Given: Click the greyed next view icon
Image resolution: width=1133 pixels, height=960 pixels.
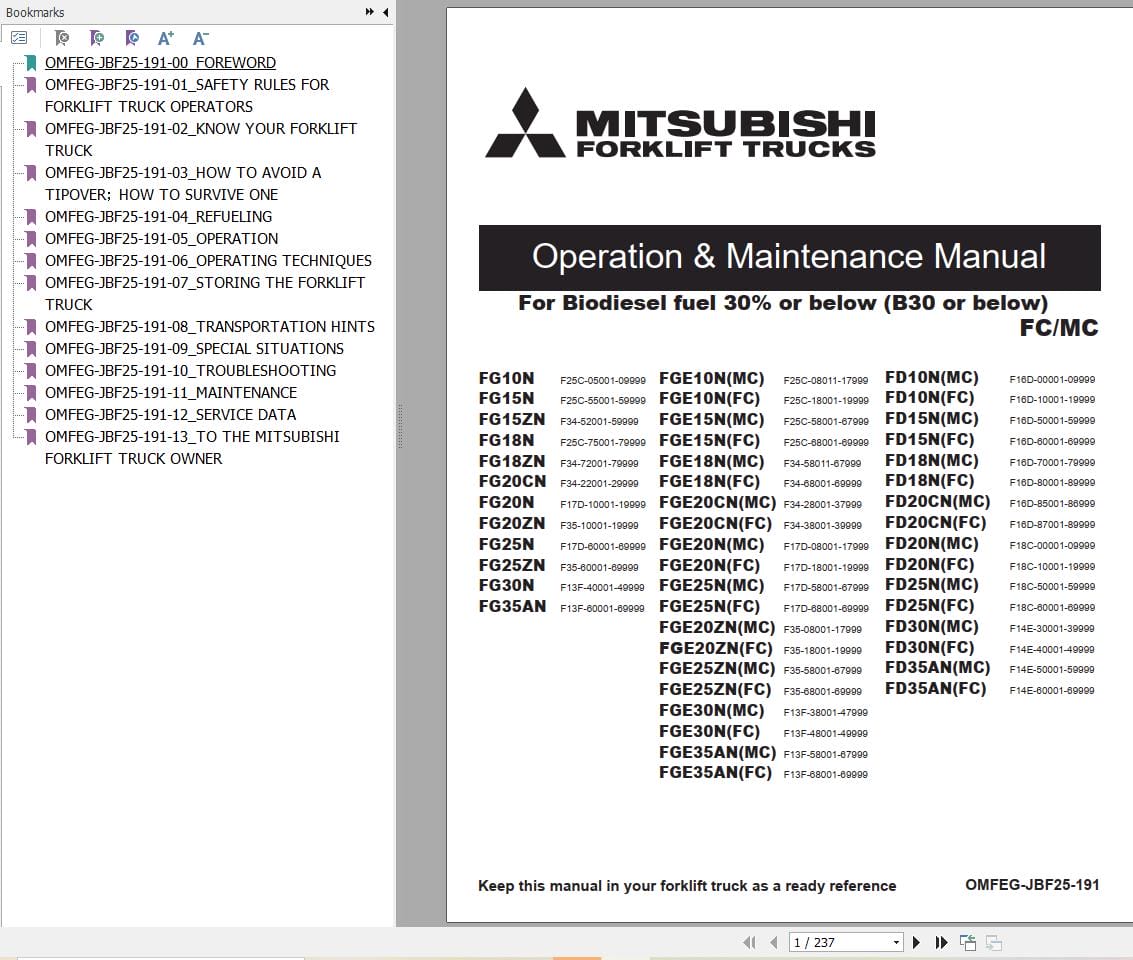Looking at the screenshot, I should pyautogui.click(x=994, y=942).
